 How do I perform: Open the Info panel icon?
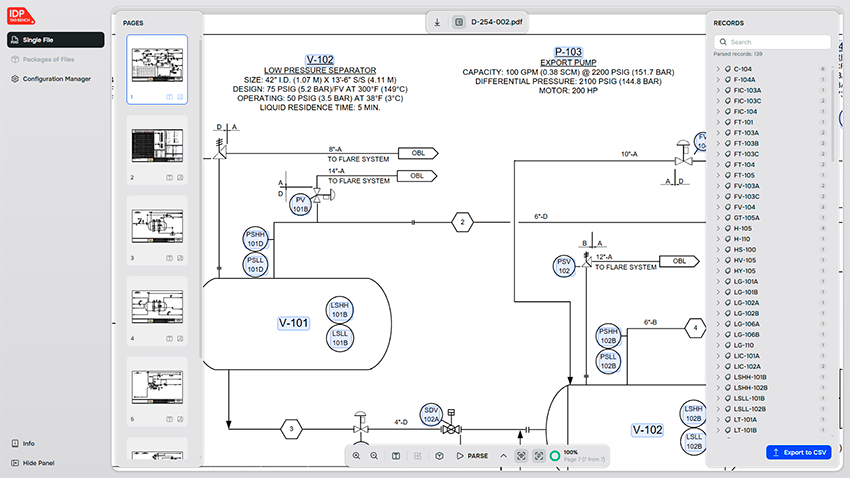tap(14, 443)
